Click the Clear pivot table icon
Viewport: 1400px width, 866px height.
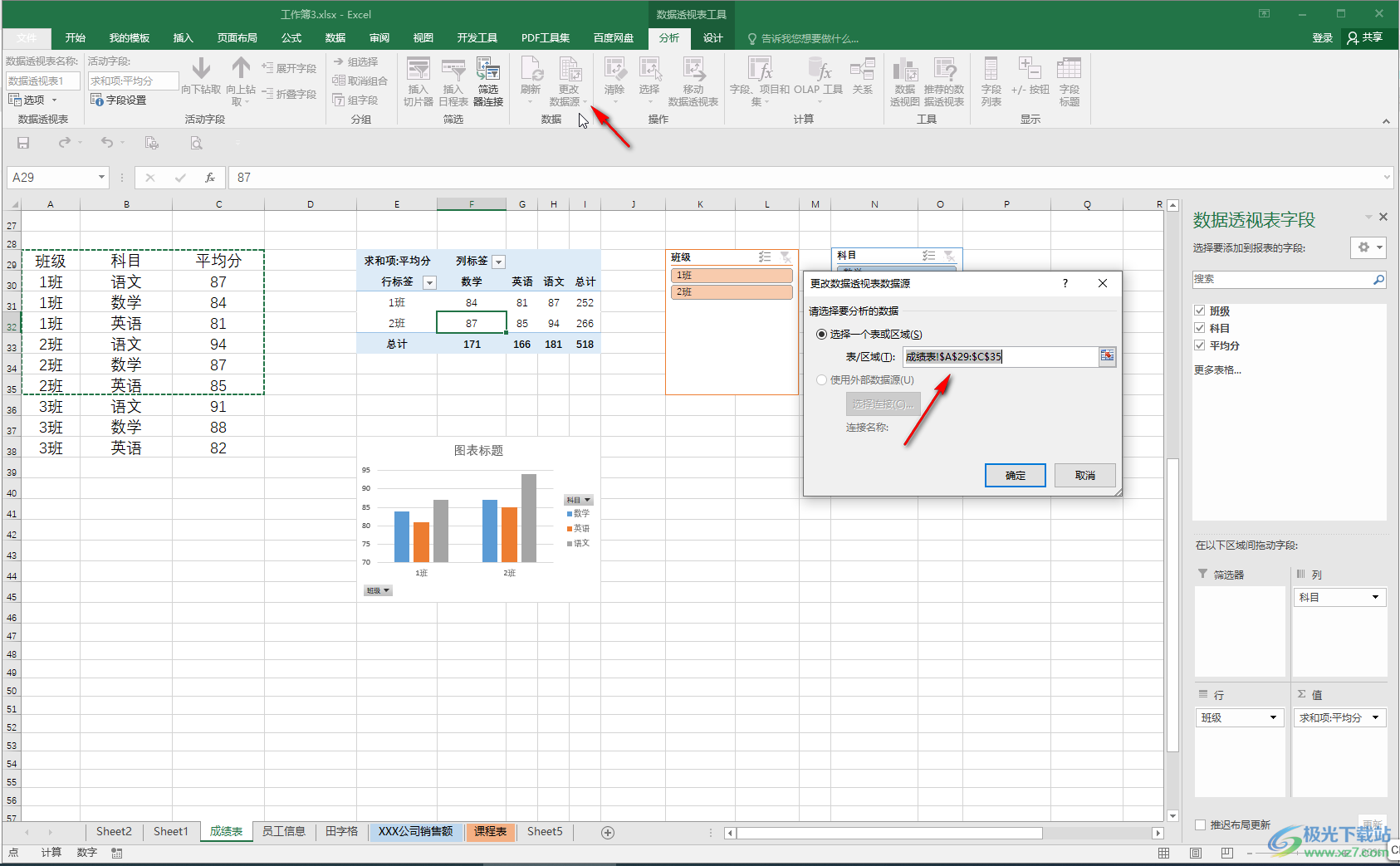click(614, 70)
